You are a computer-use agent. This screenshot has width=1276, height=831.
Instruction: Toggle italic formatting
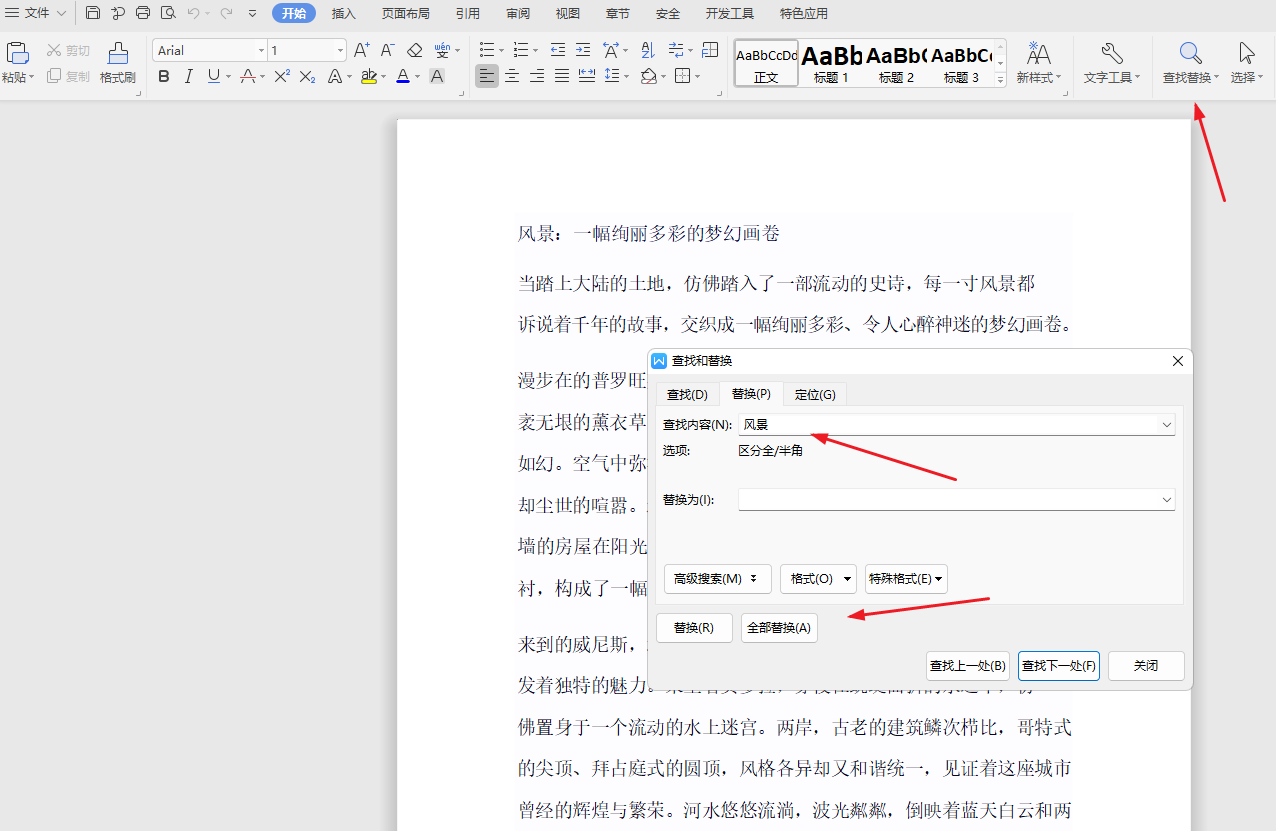[x=188, y=76]
